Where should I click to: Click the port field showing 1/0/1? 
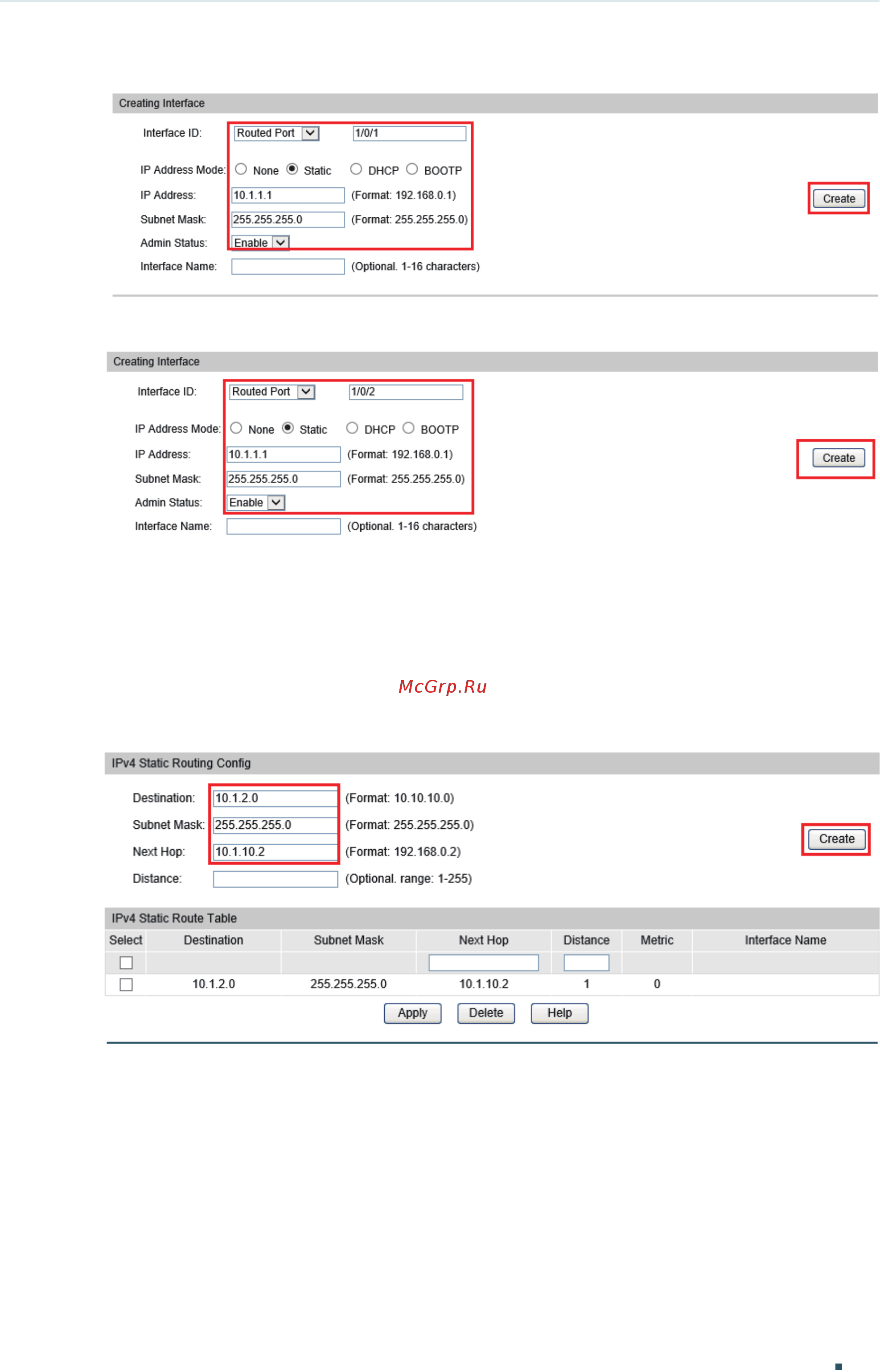coord(409,133)
